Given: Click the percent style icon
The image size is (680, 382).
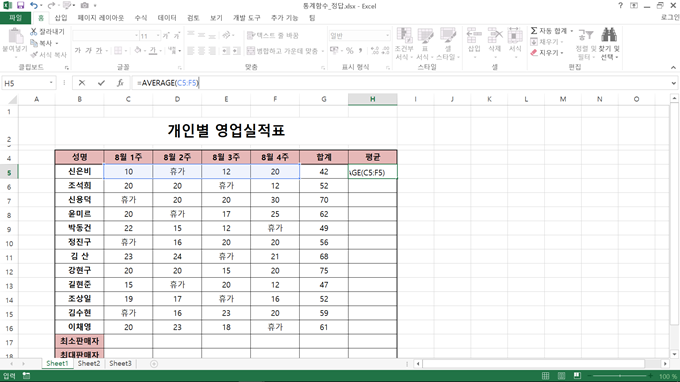Looking at the screenshot, I should [350, 51].
